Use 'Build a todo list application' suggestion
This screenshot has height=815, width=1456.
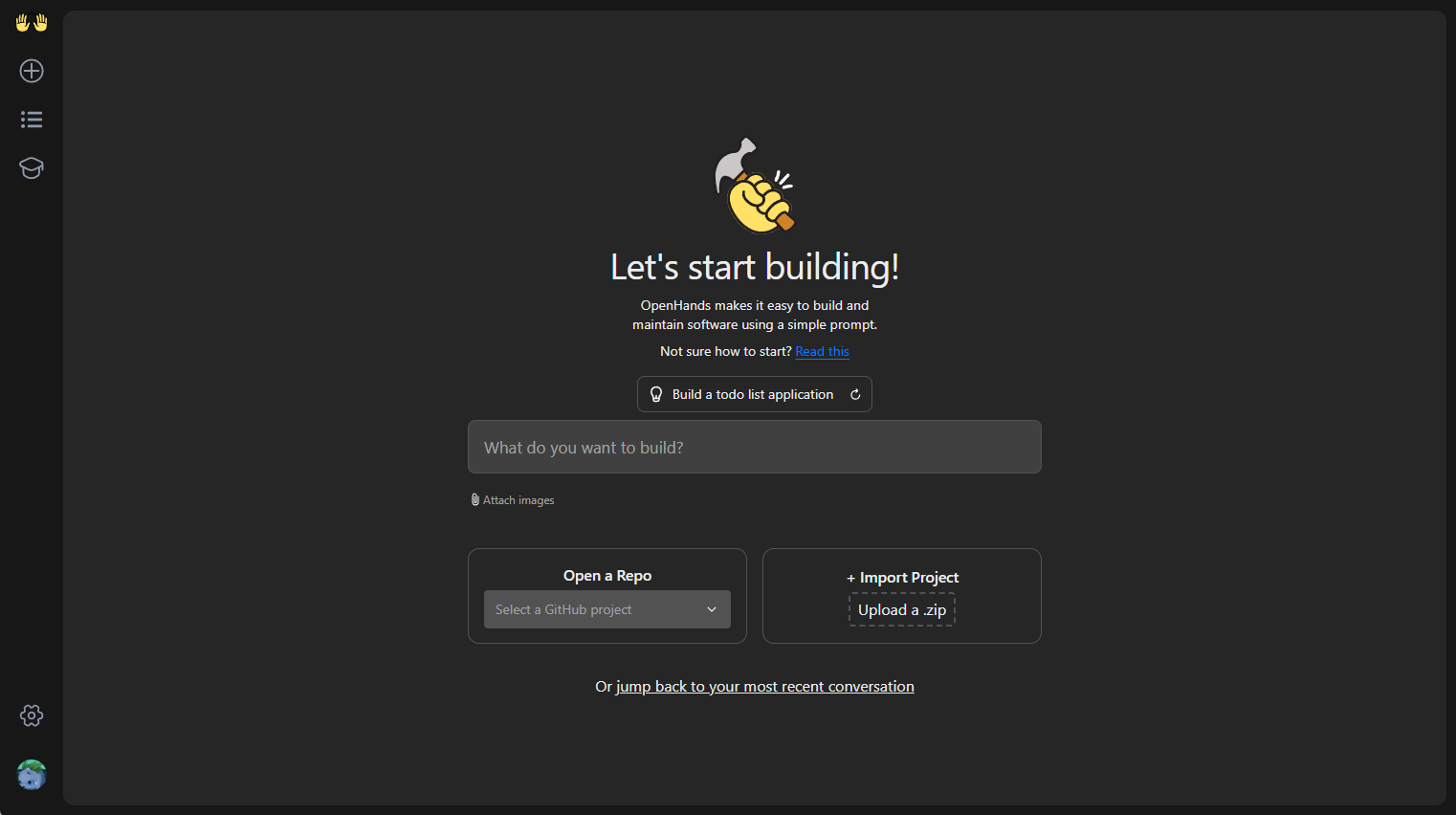coord(753,394)
